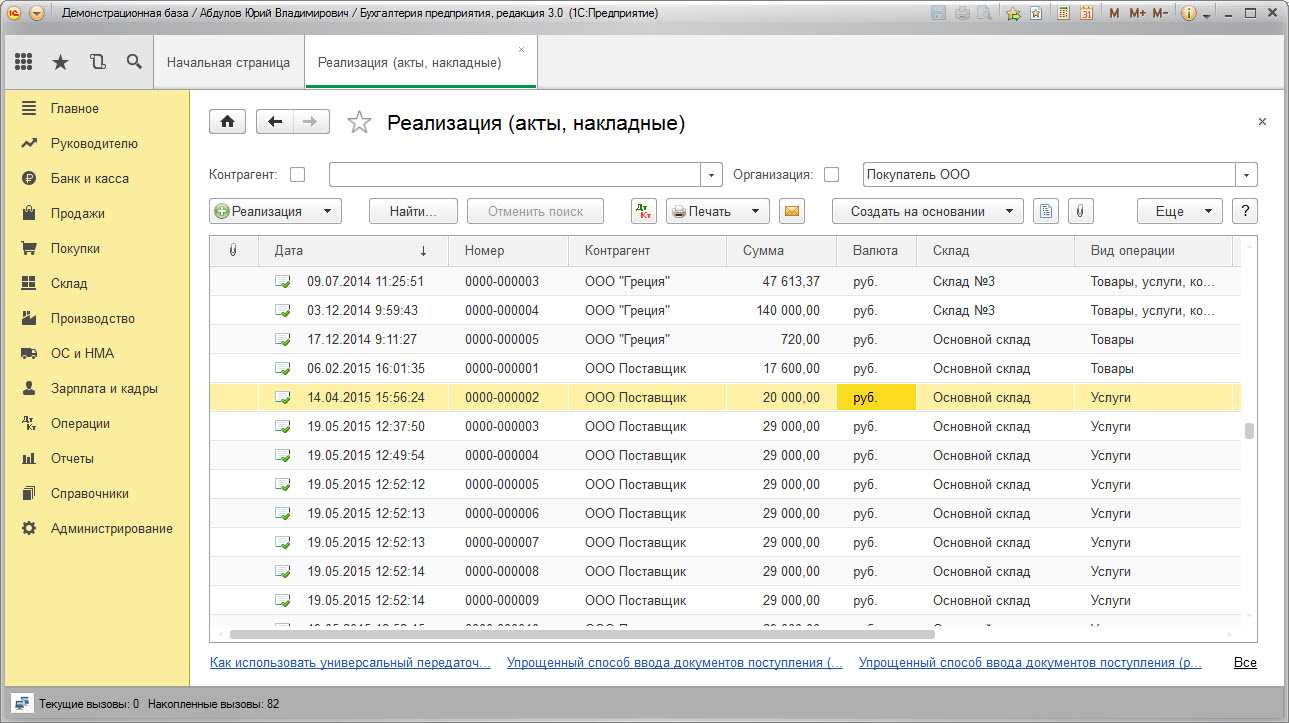Click the Найти... button
Viewport: 1289px width, 723px height.
[x=413, y=211]
